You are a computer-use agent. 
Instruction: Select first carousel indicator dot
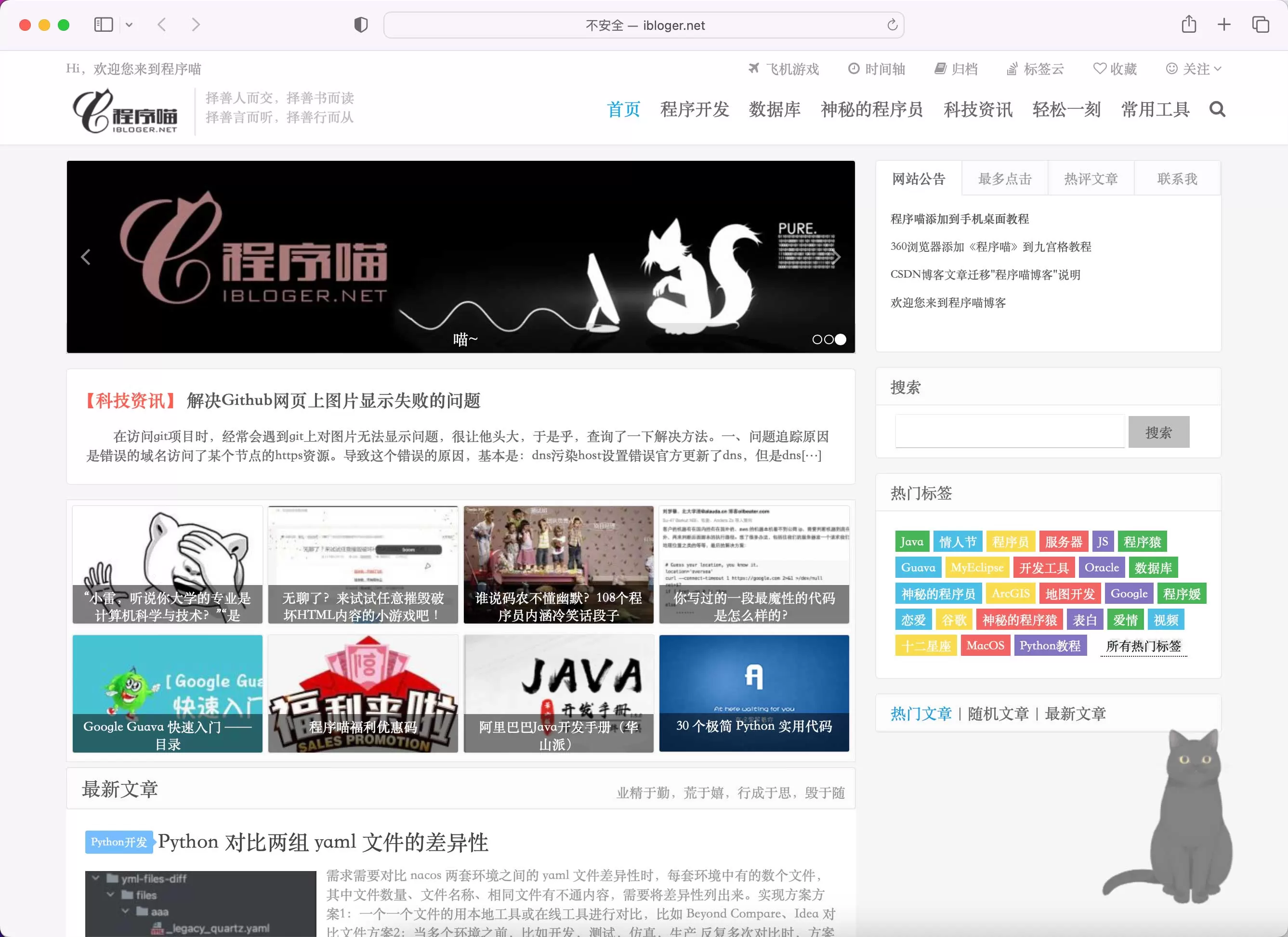(816, 339)
